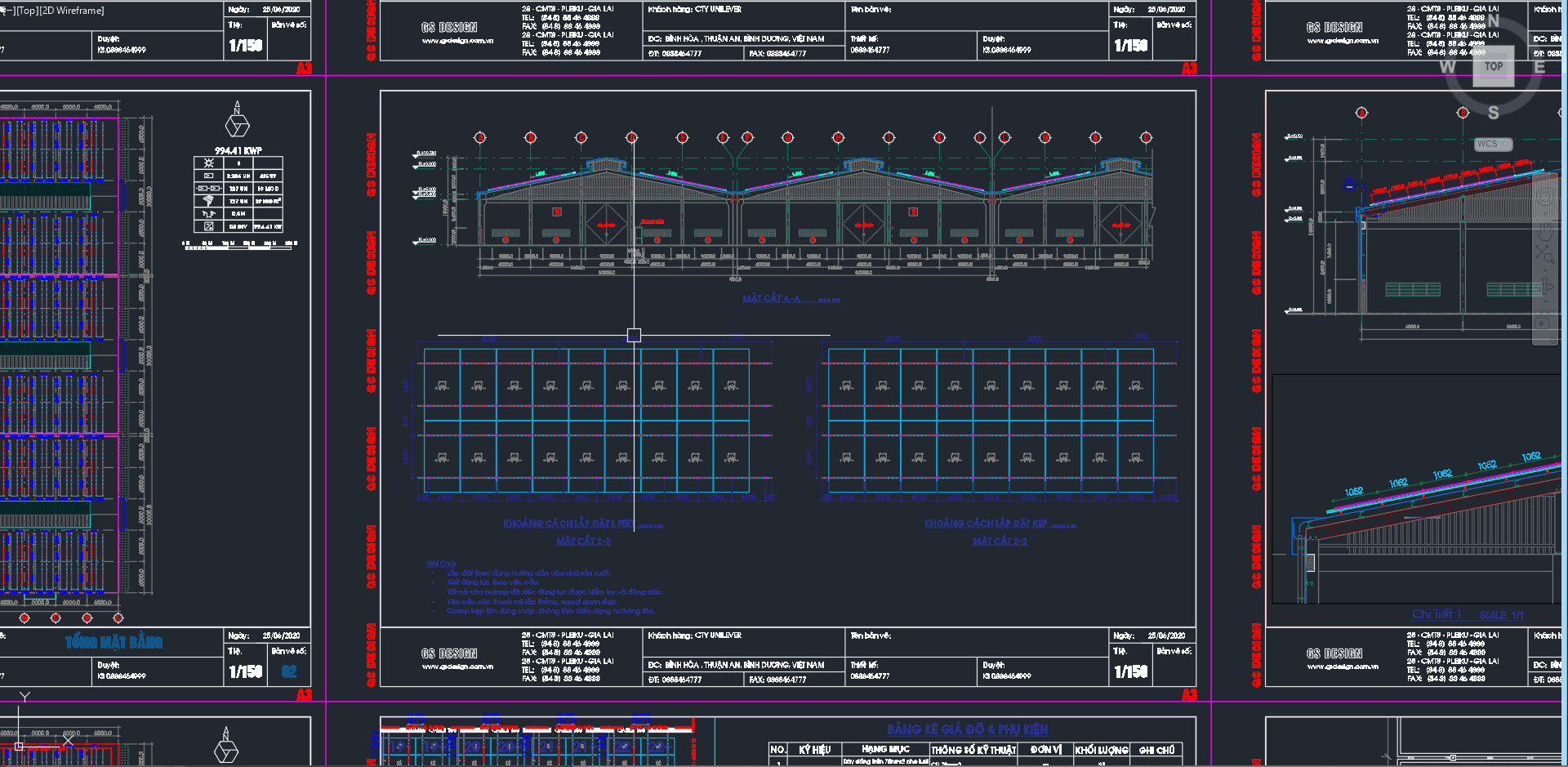Select the MẶT CẮT A-A title text
The image size is (1568, 767).
[771, 299]
